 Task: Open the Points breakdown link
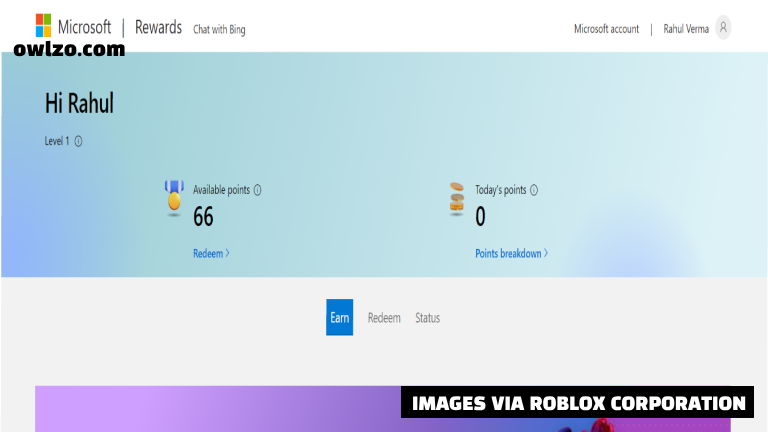click(x=511, y=253)
